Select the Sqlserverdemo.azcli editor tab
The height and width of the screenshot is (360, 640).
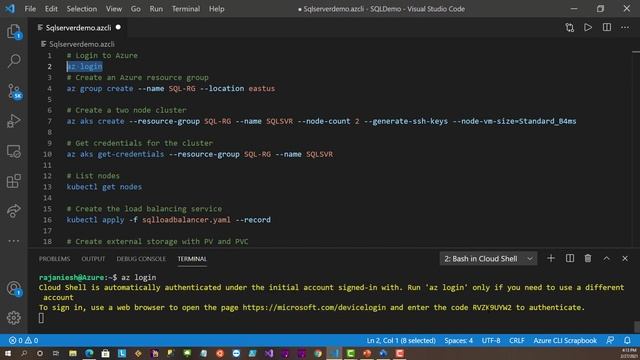[78, 28]
